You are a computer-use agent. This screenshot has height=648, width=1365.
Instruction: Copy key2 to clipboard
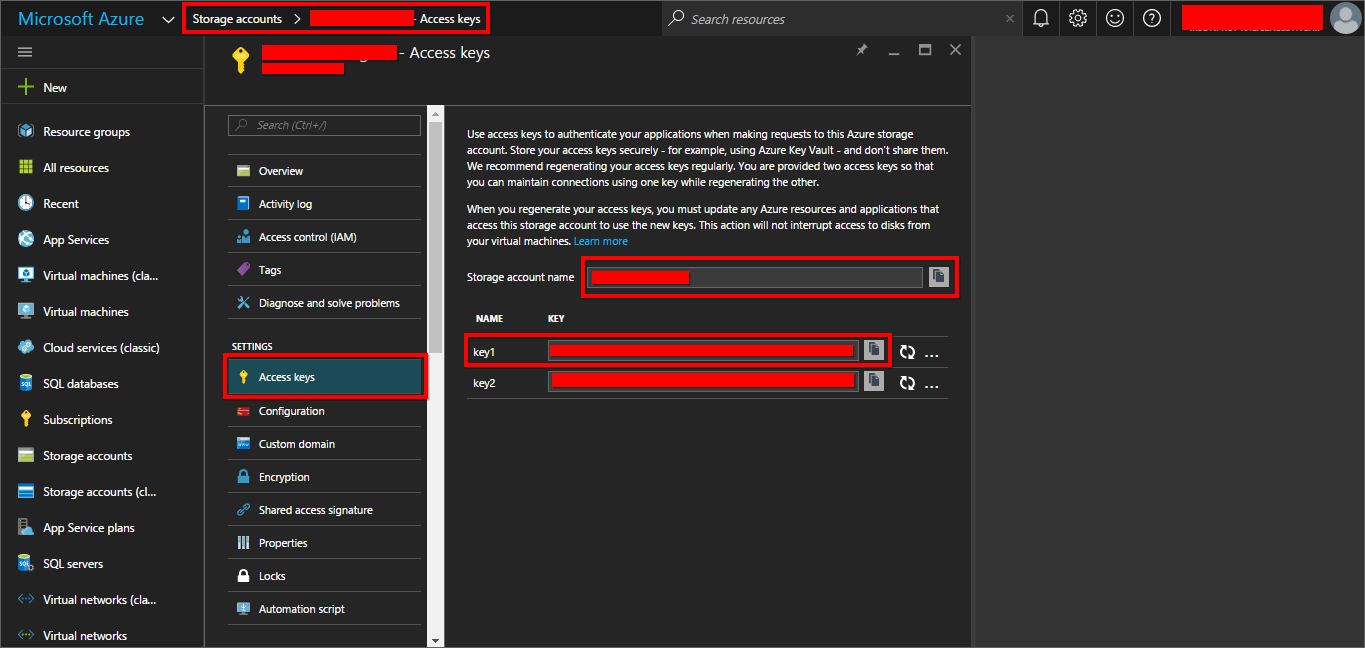(x=874, y=381)
